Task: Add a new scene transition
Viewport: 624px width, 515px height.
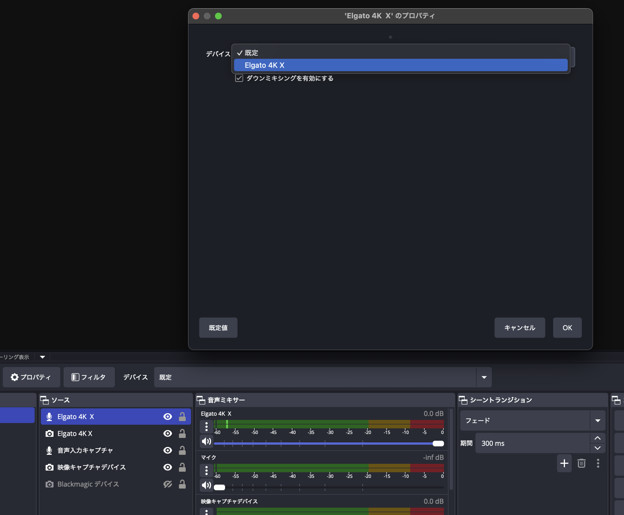Action: 564,463
